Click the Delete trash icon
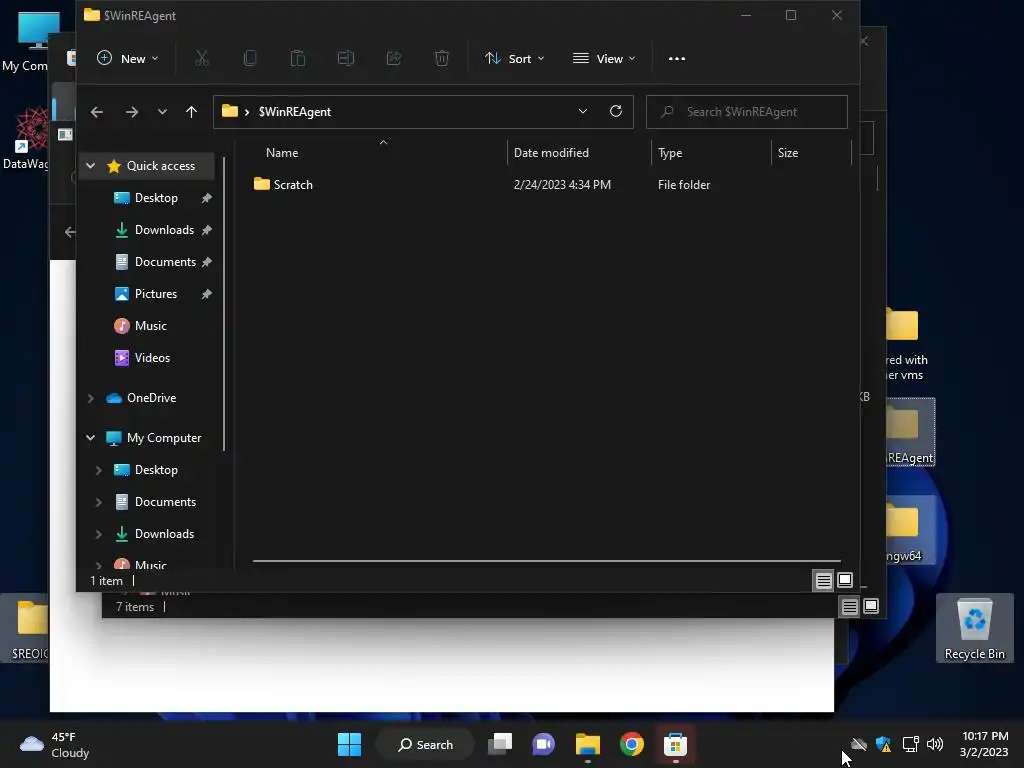Image resolution: width=1024 pixels, height=768 pixels. pos(441,59)
